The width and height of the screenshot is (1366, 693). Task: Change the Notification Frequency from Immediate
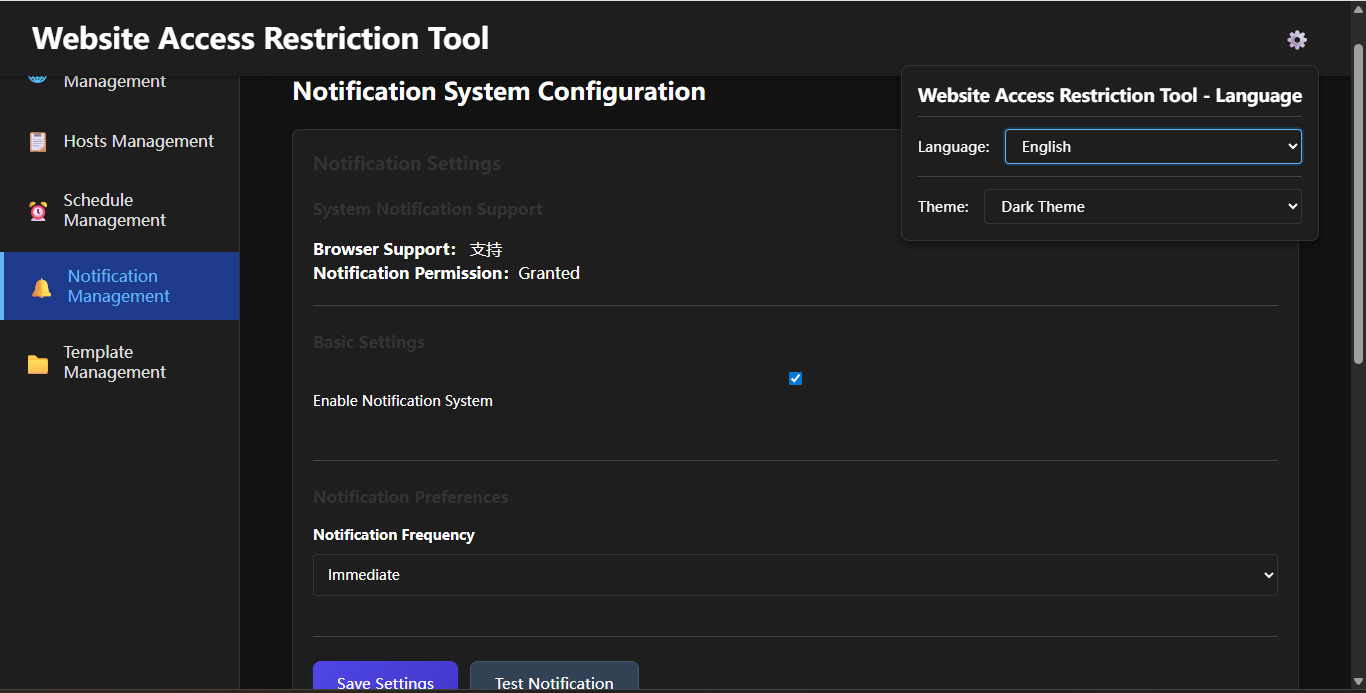click(795, 575)
